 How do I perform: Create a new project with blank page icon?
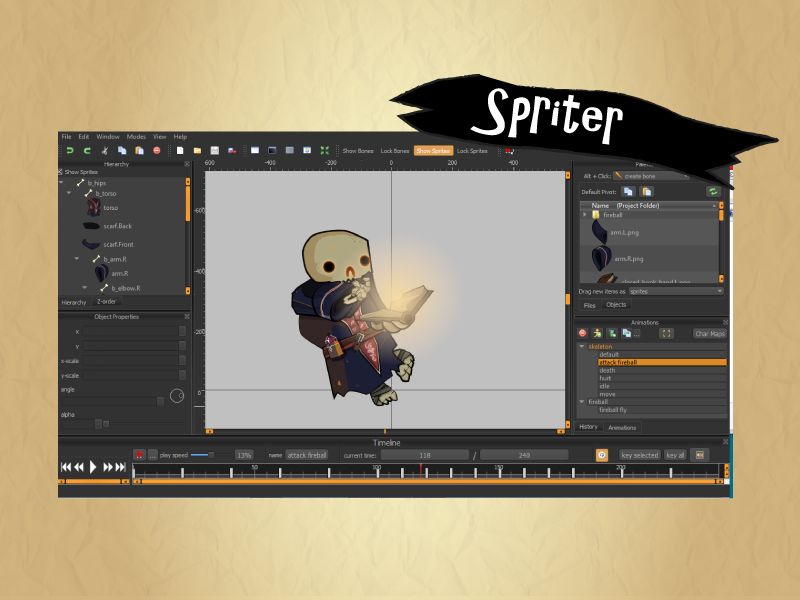pyautogui.click(x=180, y=151)
